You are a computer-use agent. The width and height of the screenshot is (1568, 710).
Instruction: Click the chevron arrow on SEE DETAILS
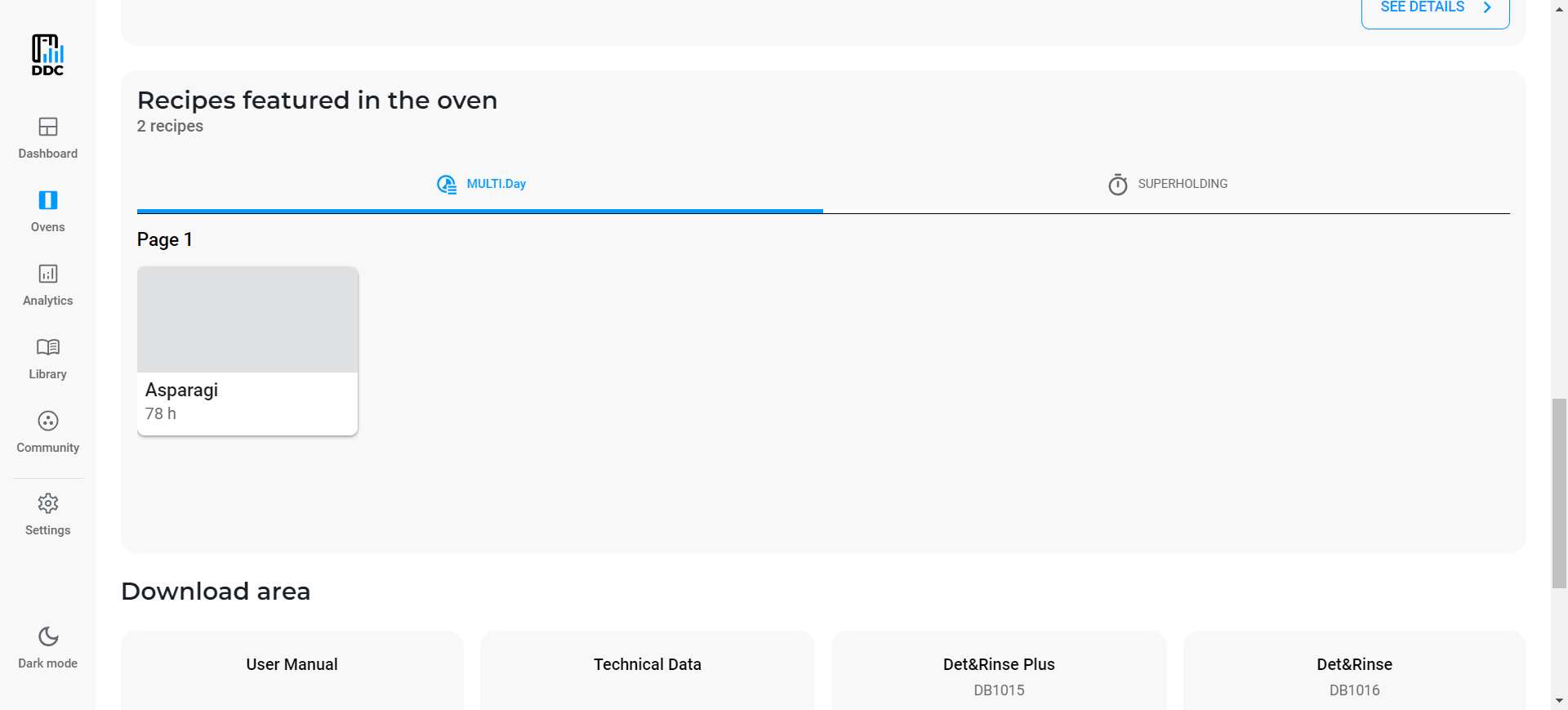coord(1487,8)
